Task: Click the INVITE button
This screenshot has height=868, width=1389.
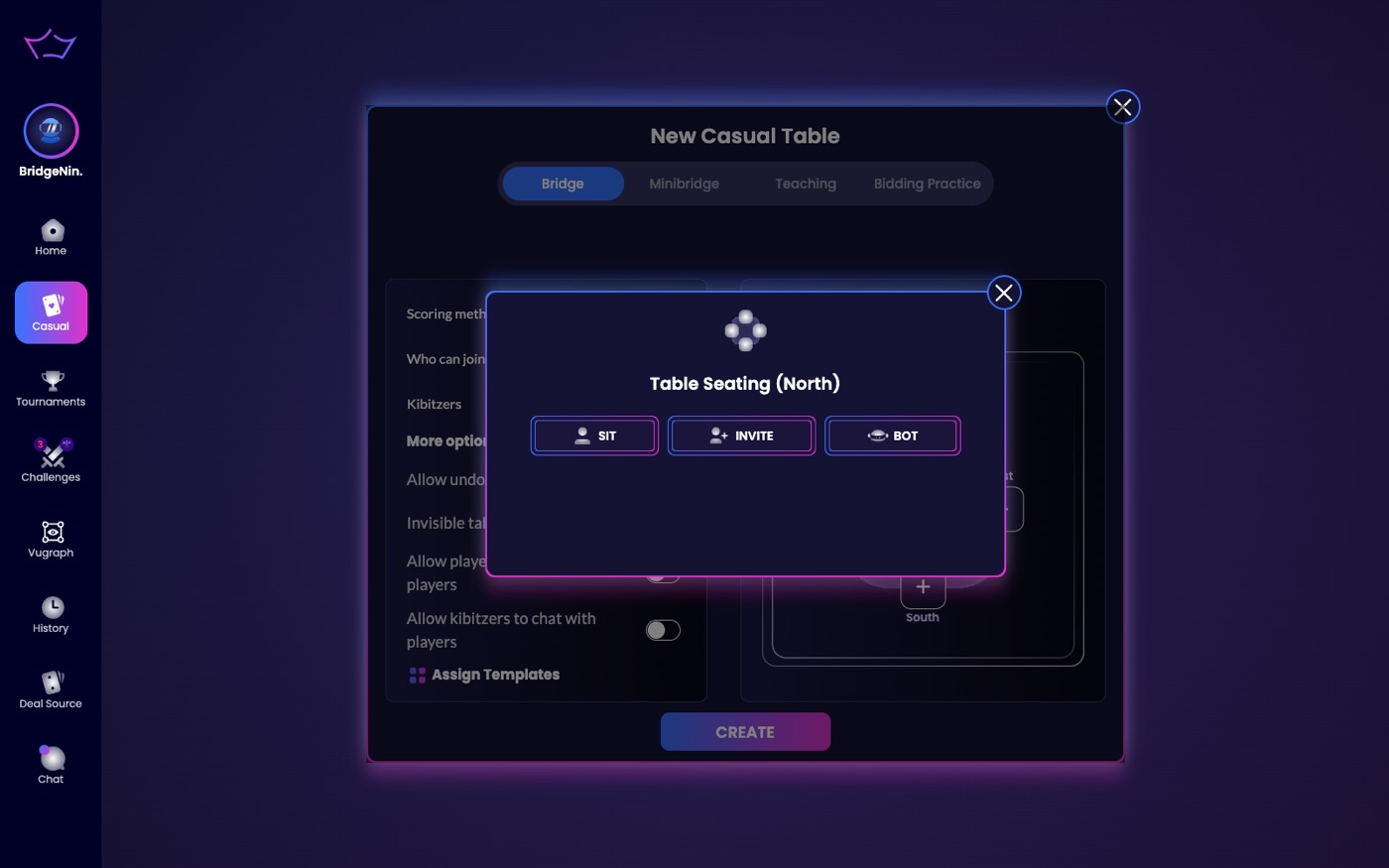Action: point(741,435)
